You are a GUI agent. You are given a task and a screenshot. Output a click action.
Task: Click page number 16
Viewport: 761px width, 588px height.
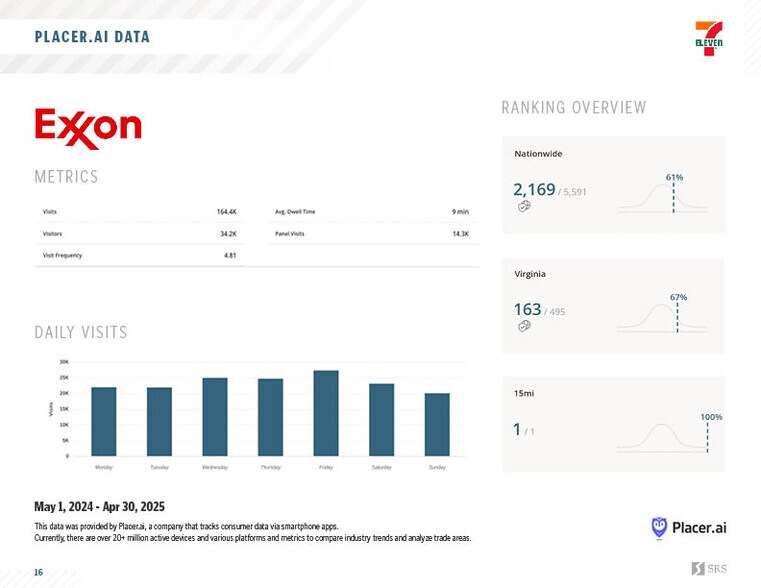[x=38, y=572]
